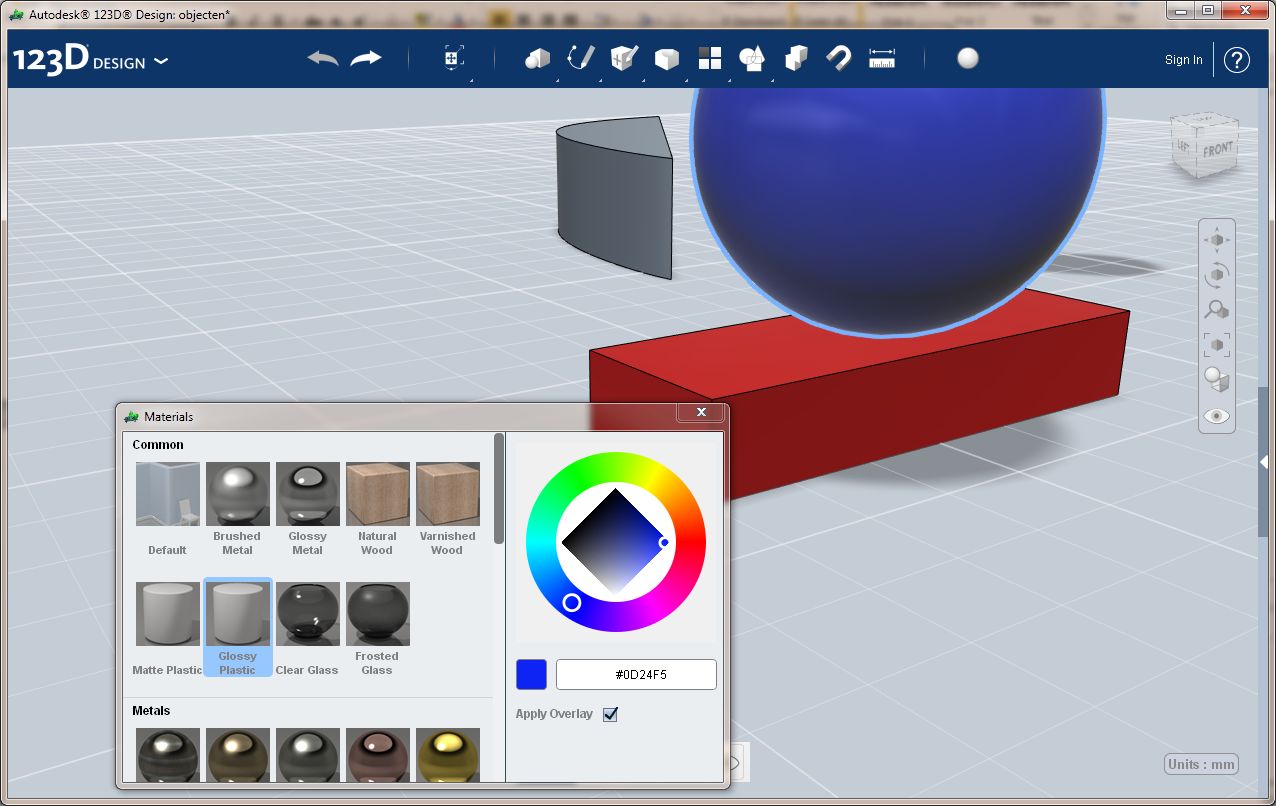
Task: Click the Sign In link
Action: [1184, 60]
